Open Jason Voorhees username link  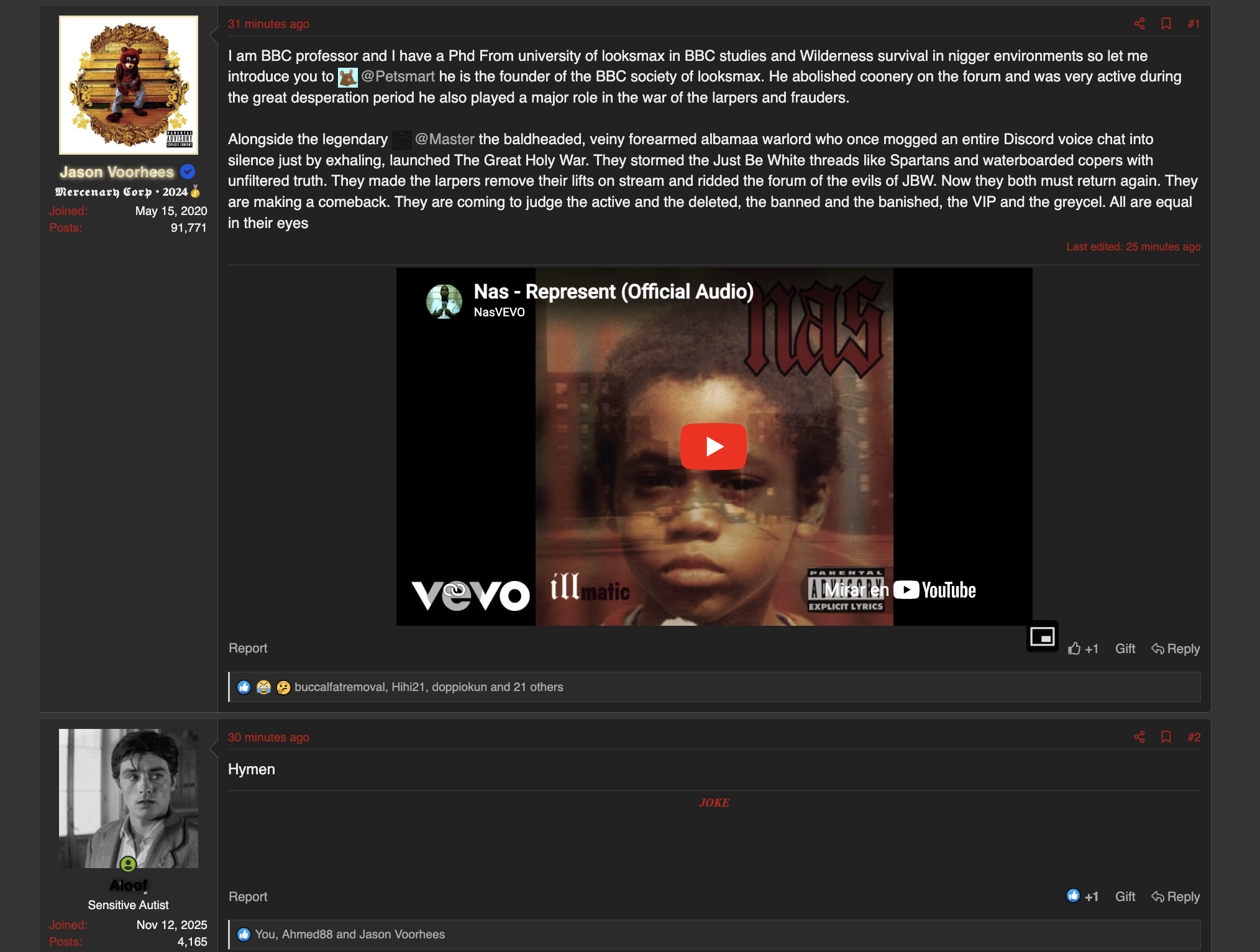click(117, 172)
